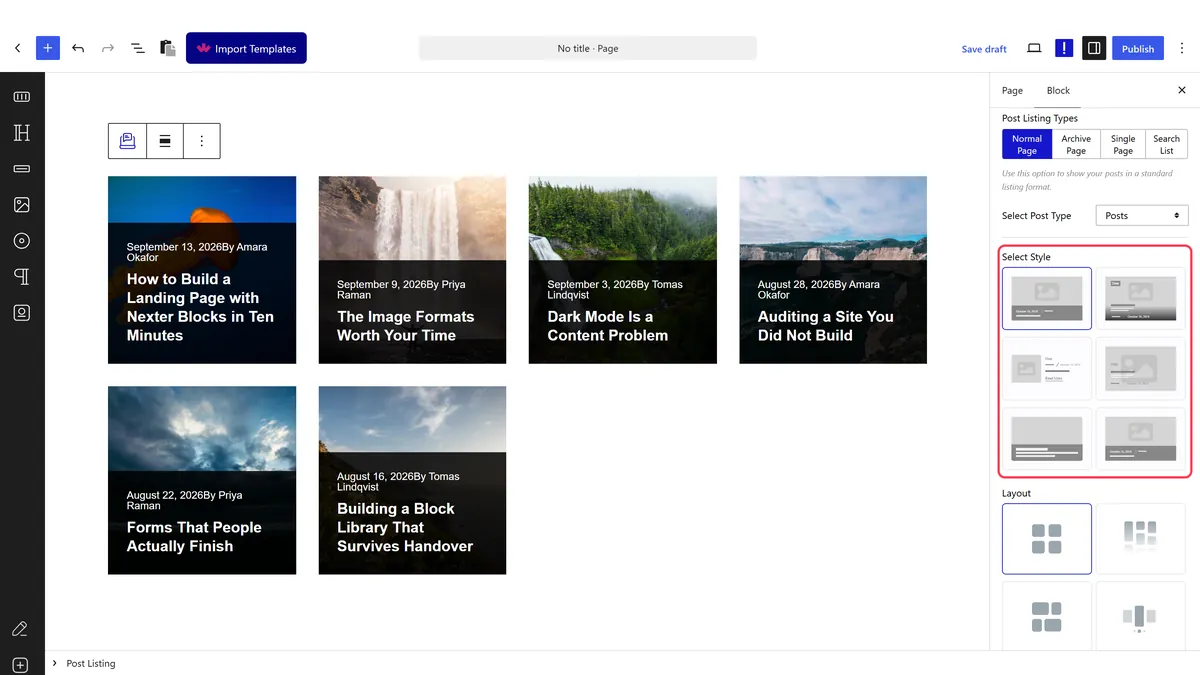Click 'September 3, 2026By Tomas Lindqvist' meta text

pos(615,289)
